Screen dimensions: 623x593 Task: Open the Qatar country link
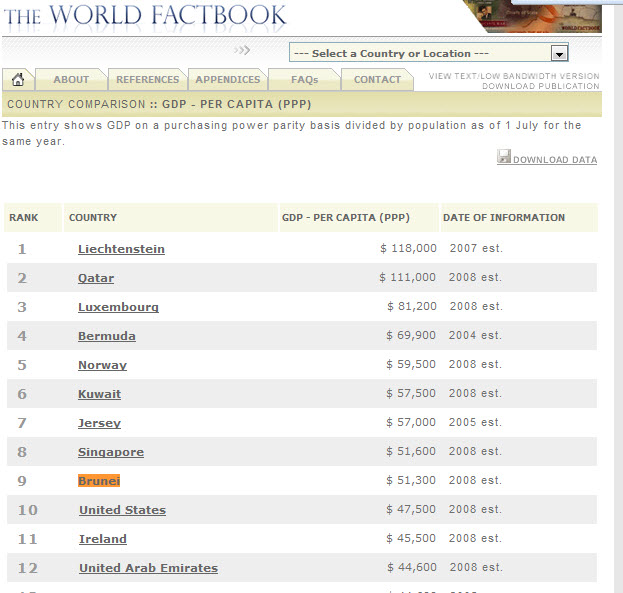96,278
